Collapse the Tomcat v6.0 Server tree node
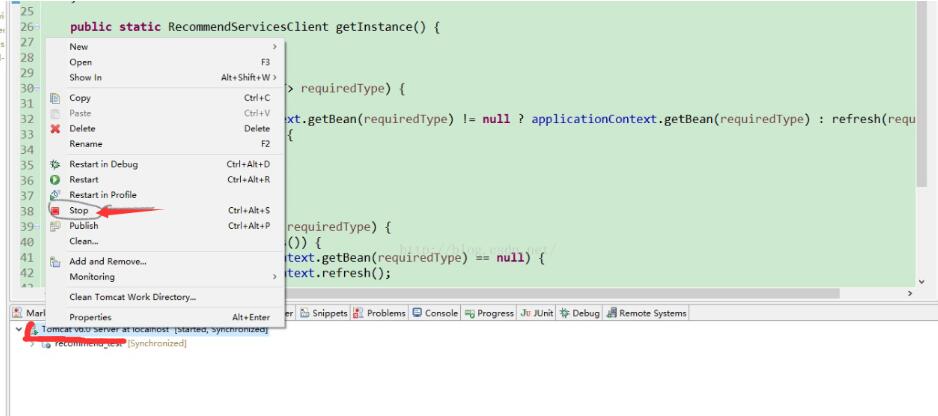Image resolution: width=938 pixels, height=416 pixels. click(x=19, y=329)
